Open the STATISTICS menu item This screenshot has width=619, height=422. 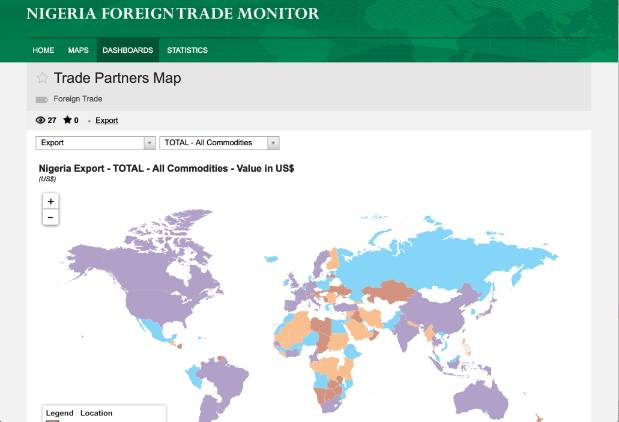(x=187, y=50)
